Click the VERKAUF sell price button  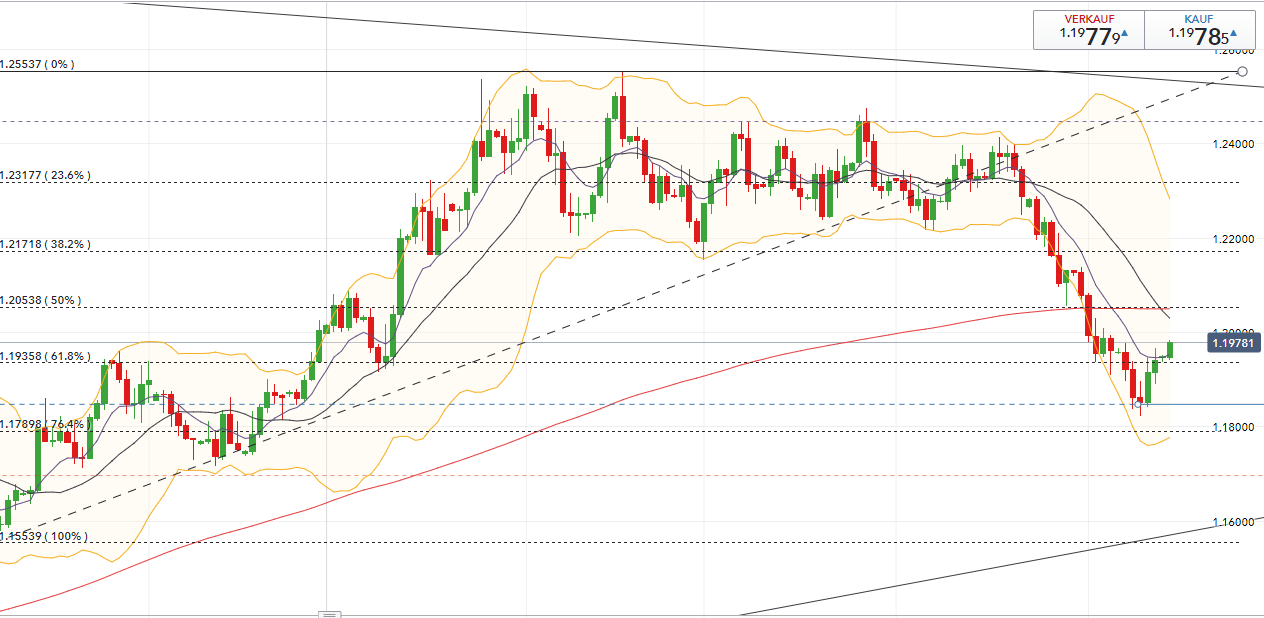coord(1089,30)
